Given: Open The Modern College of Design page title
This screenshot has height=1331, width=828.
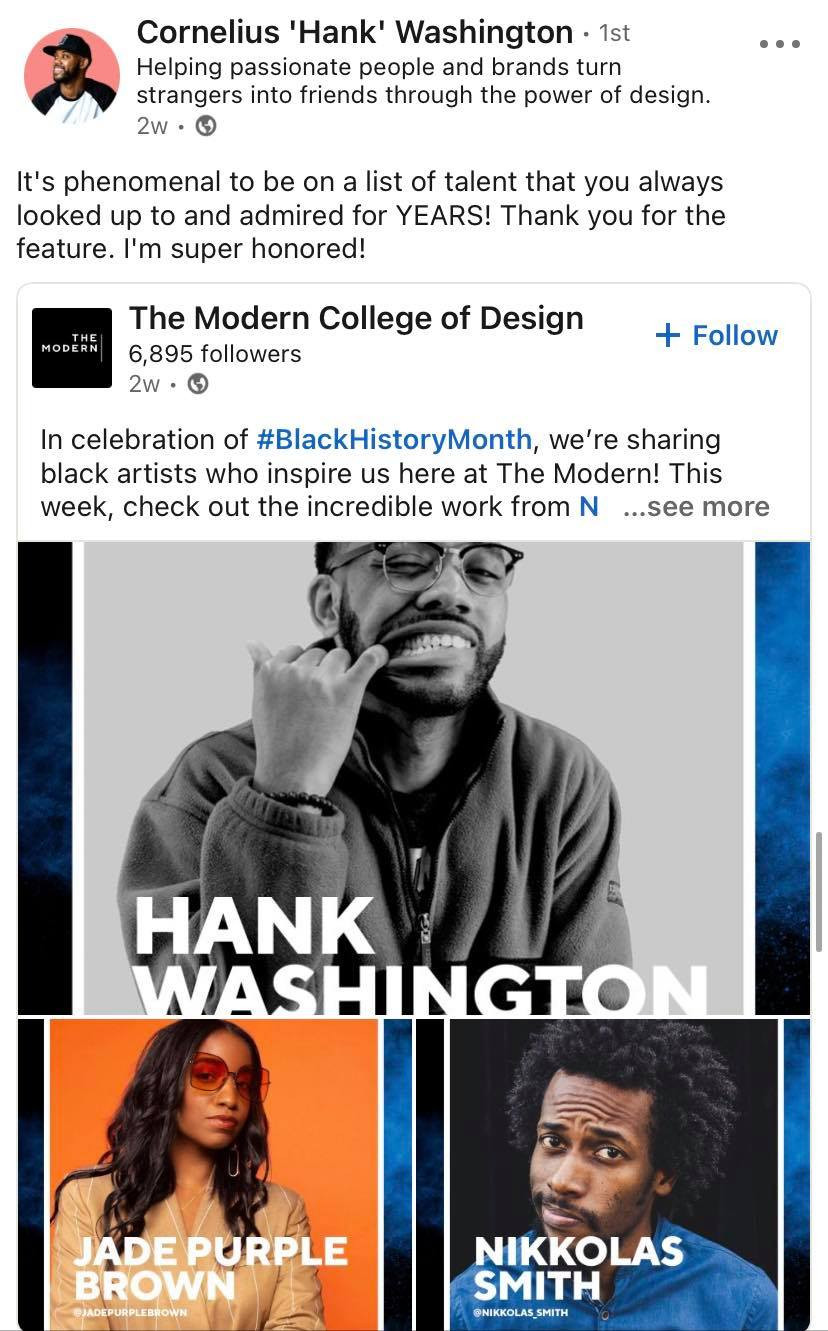Looking at the screenshot, I should coord(356,318).
